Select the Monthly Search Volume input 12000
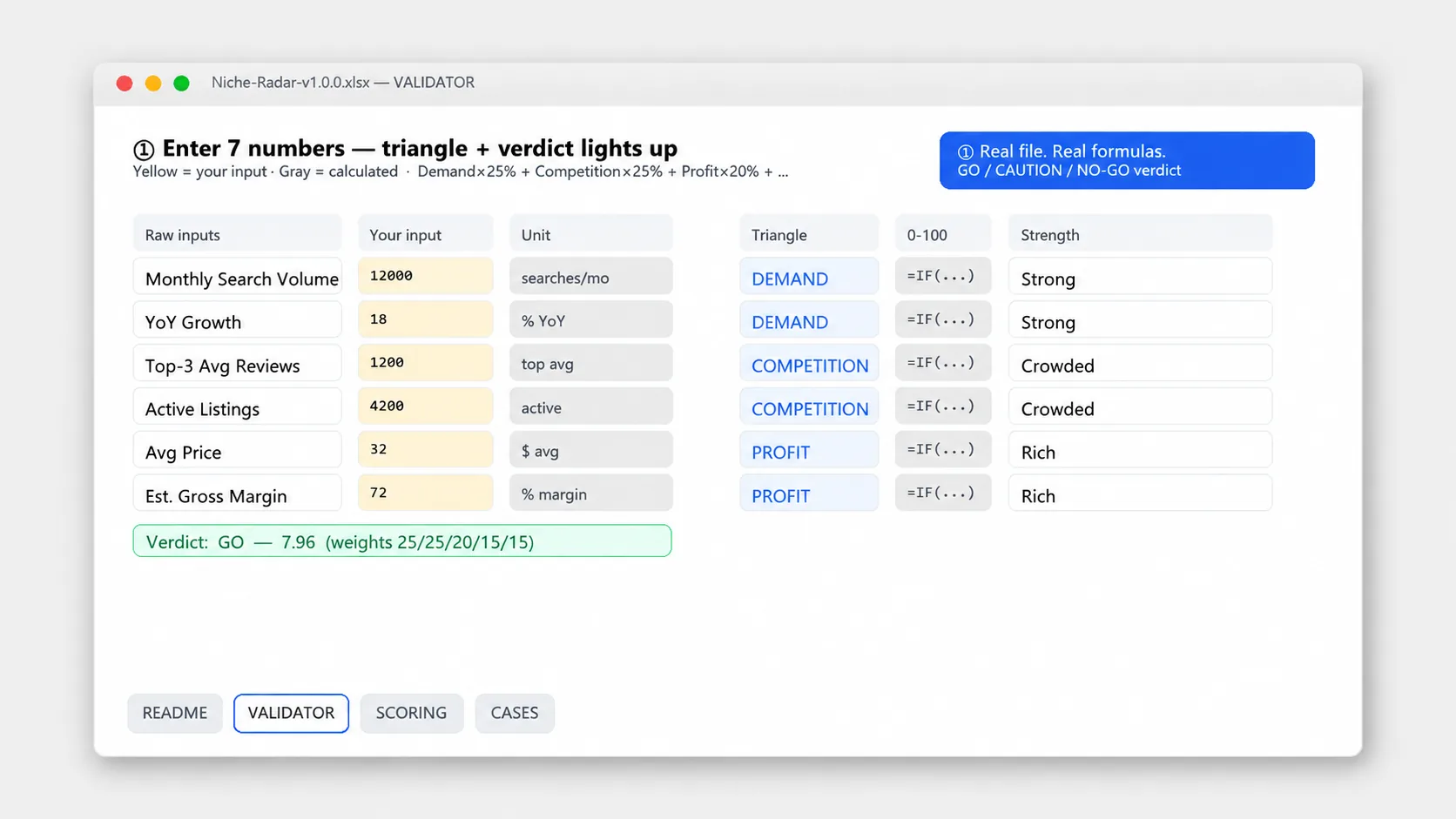Screen dimensions: 1456x819 tap(426, 276)
